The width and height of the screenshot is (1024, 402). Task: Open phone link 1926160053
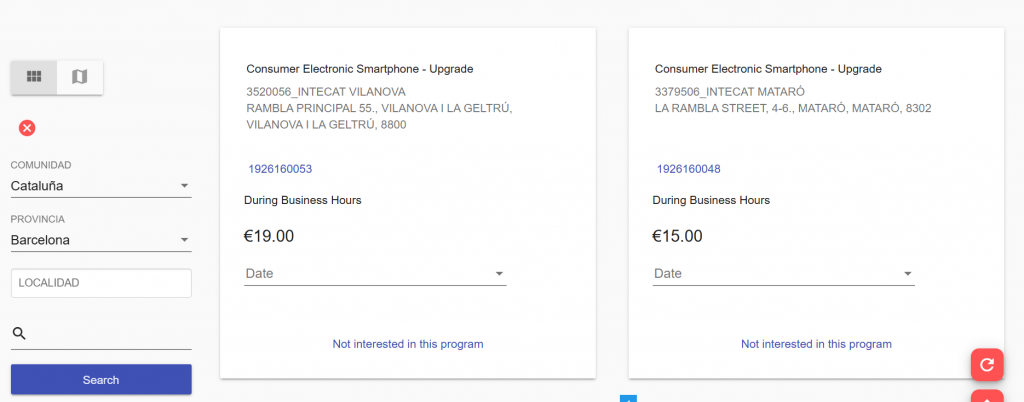(280, 169)
